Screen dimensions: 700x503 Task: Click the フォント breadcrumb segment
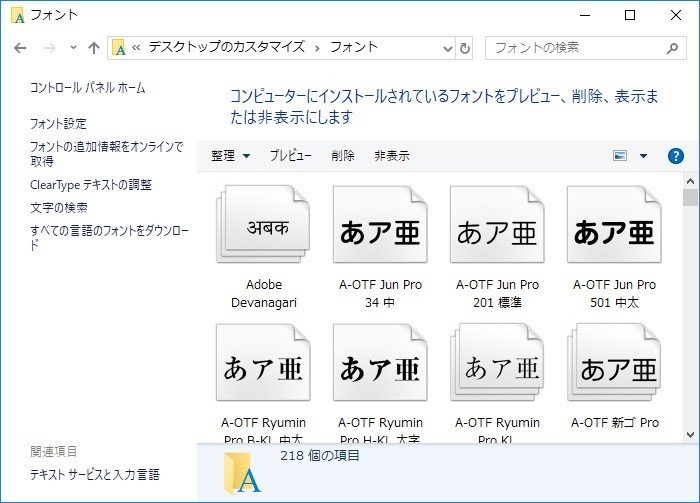coord(354,47)
